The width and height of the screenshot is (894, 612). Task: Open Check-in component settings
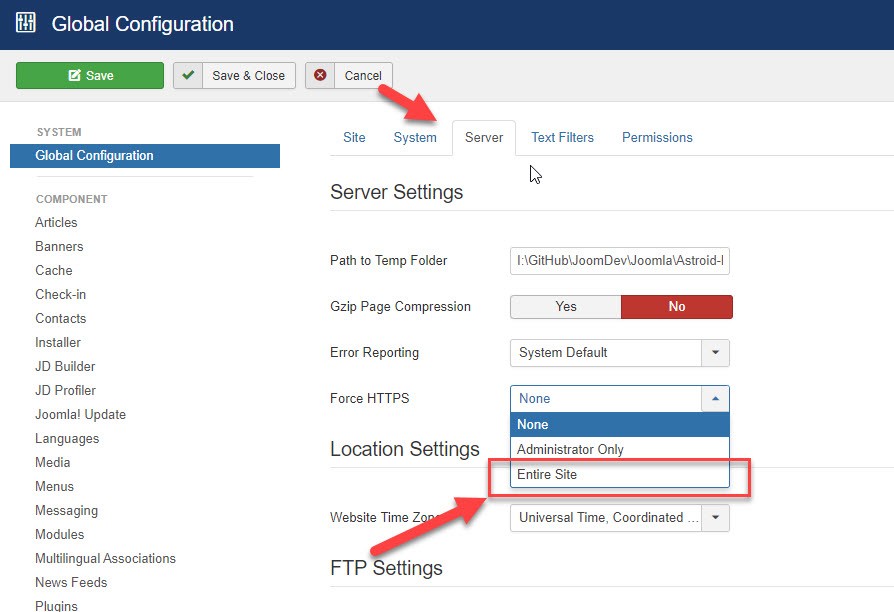pyautogui.click(x=60, y=294)
